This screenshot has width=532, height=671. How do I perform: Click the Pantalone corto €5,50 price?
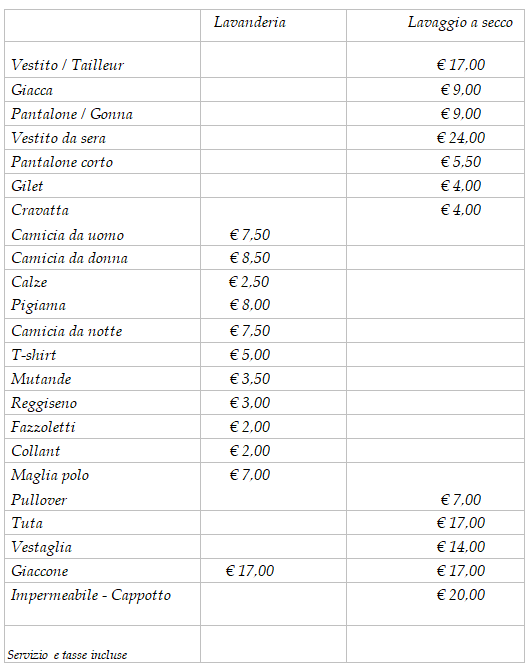(x=461, y=162)
